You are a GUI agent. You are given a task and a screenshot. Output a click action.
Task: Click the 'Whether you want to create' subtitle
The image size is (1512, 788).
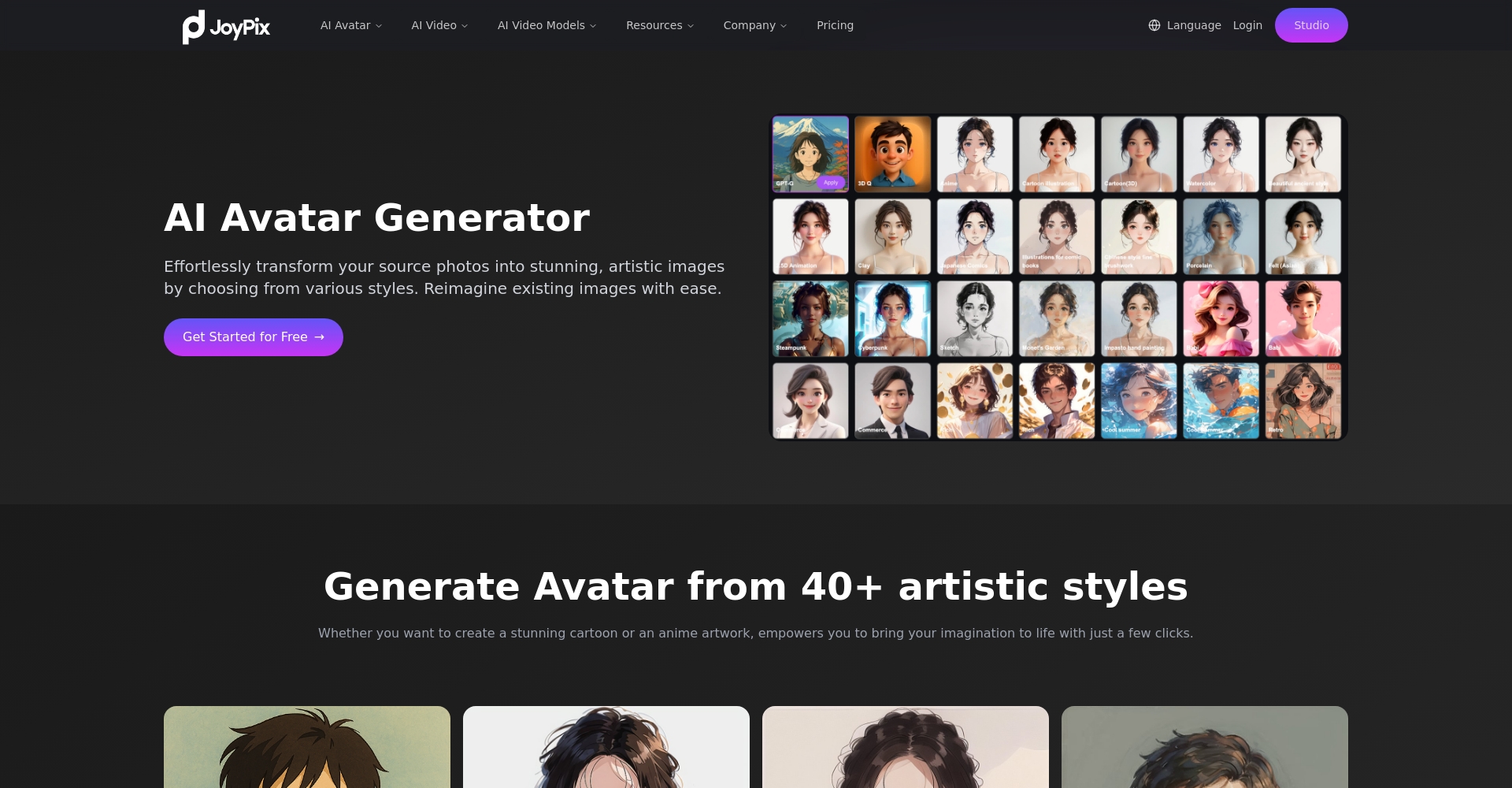pos(756,633)
